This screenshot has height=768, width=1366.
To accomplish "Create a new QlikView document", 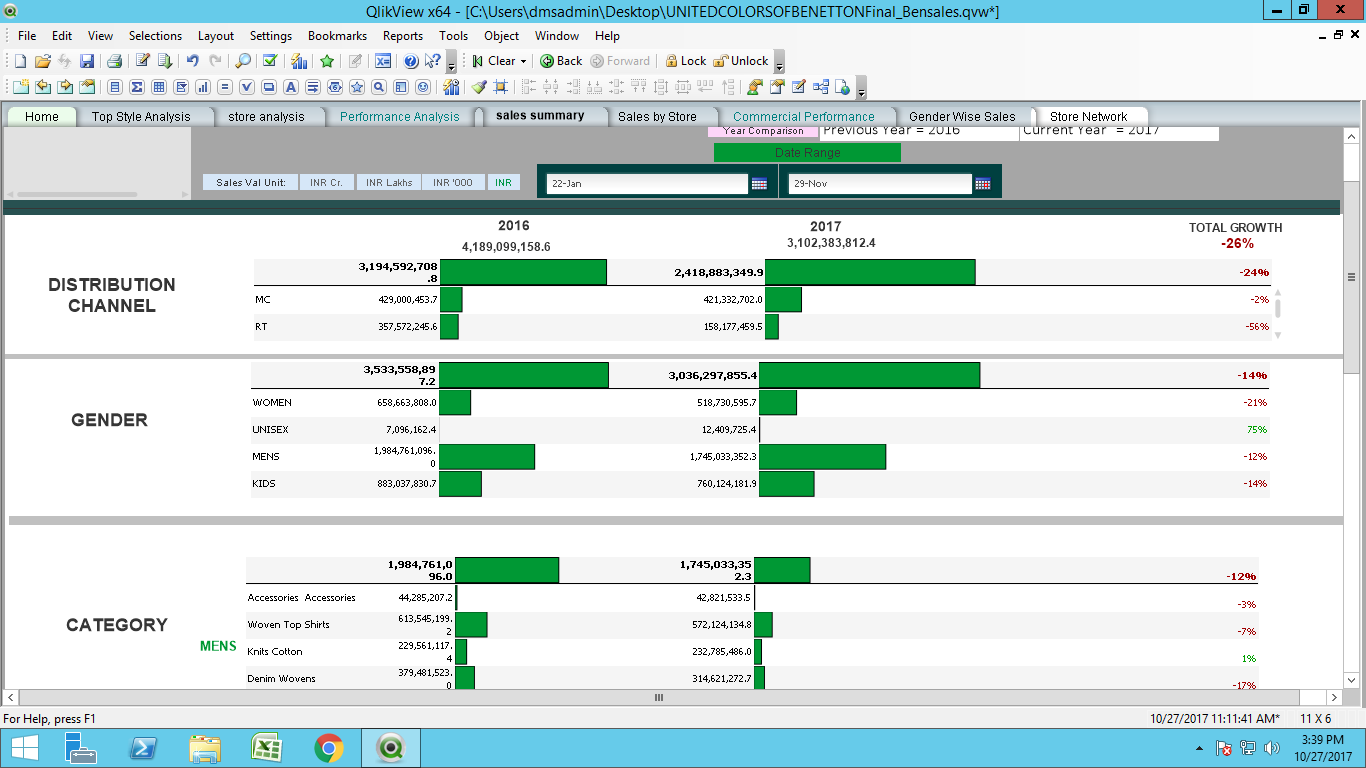I will click(x=20, y=61).
